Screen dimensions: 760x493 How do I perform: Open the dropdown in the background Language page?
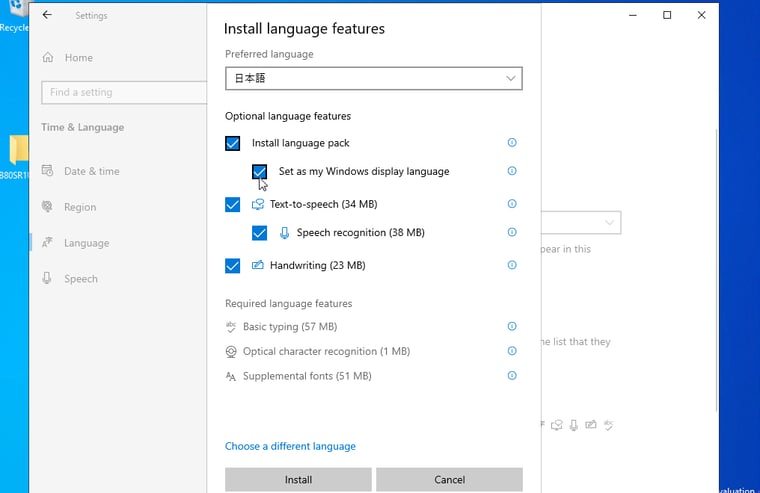(582, 223)
